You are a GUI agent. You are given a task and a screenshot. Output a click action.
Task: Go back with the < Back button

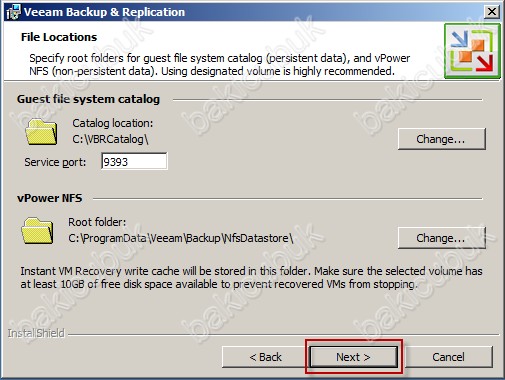pos(266,357)
